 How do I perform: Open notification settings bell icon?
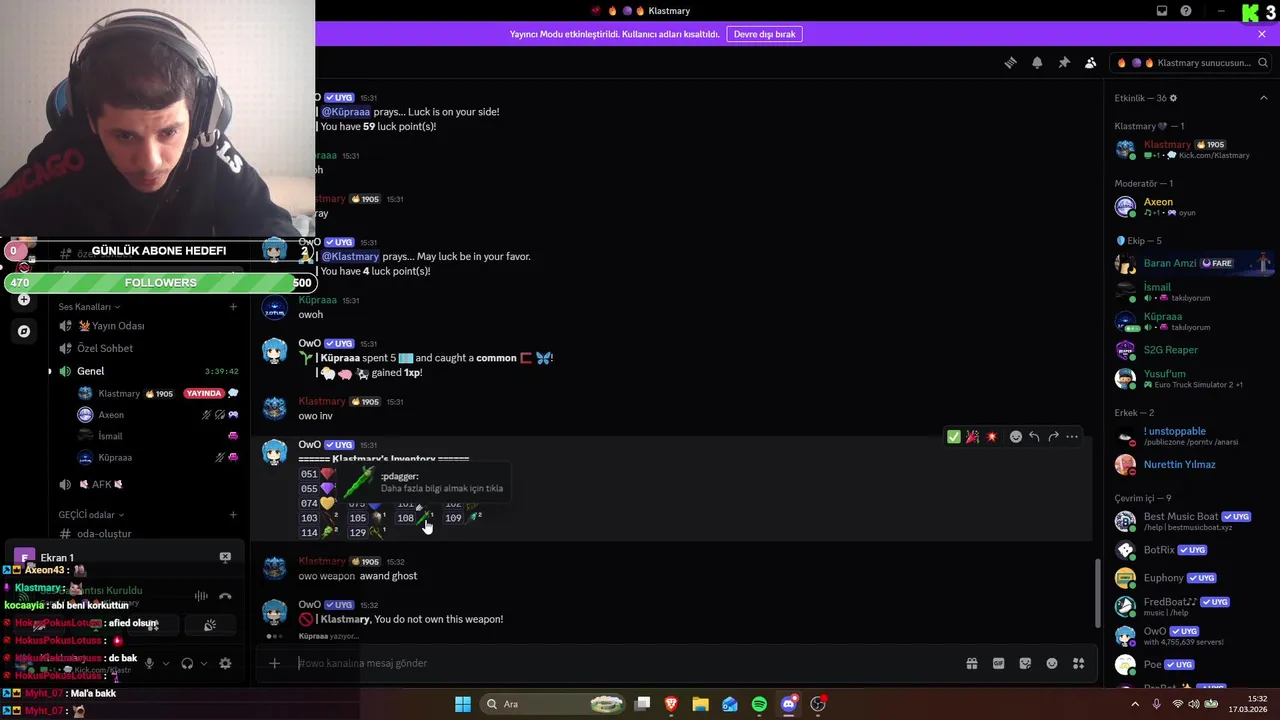pos(1037,62)
